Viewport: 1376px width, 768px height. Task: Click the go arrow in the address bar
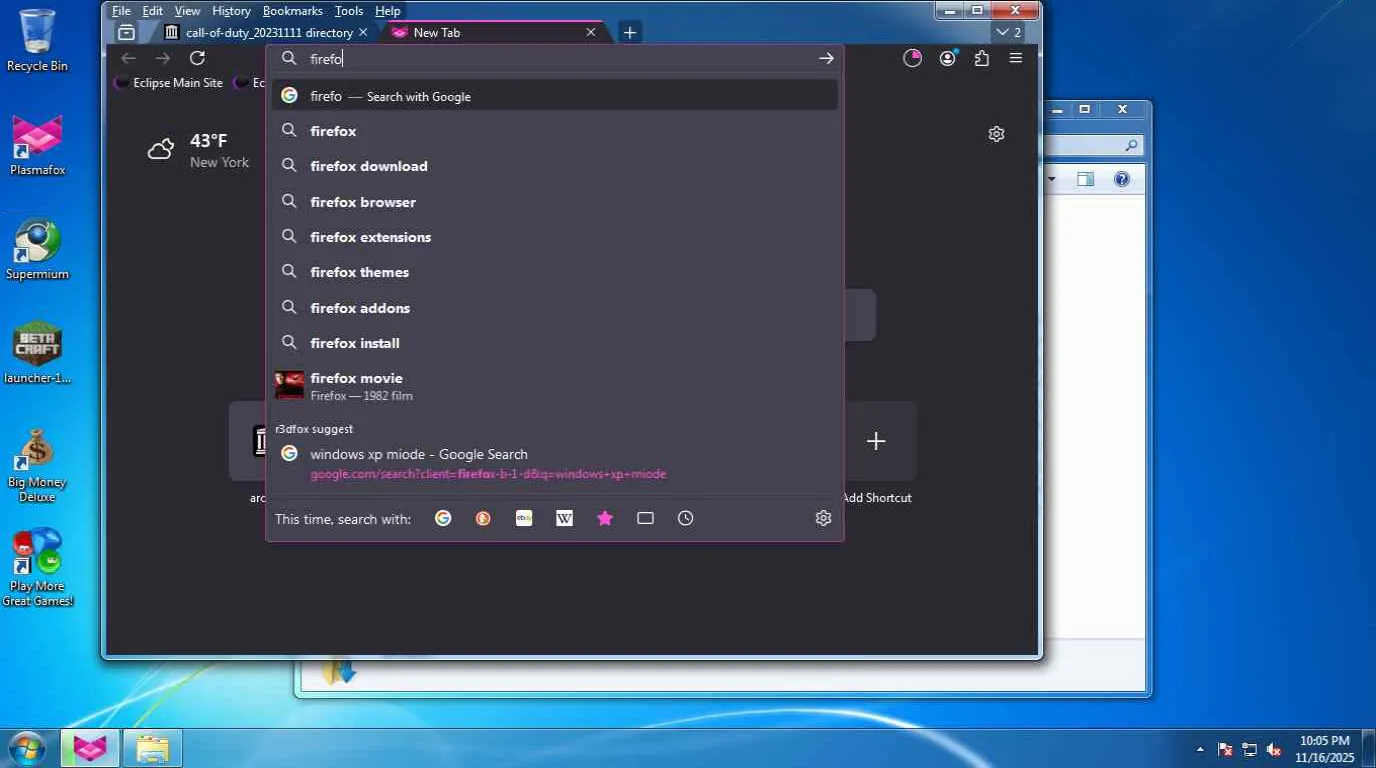coord(826,58)
